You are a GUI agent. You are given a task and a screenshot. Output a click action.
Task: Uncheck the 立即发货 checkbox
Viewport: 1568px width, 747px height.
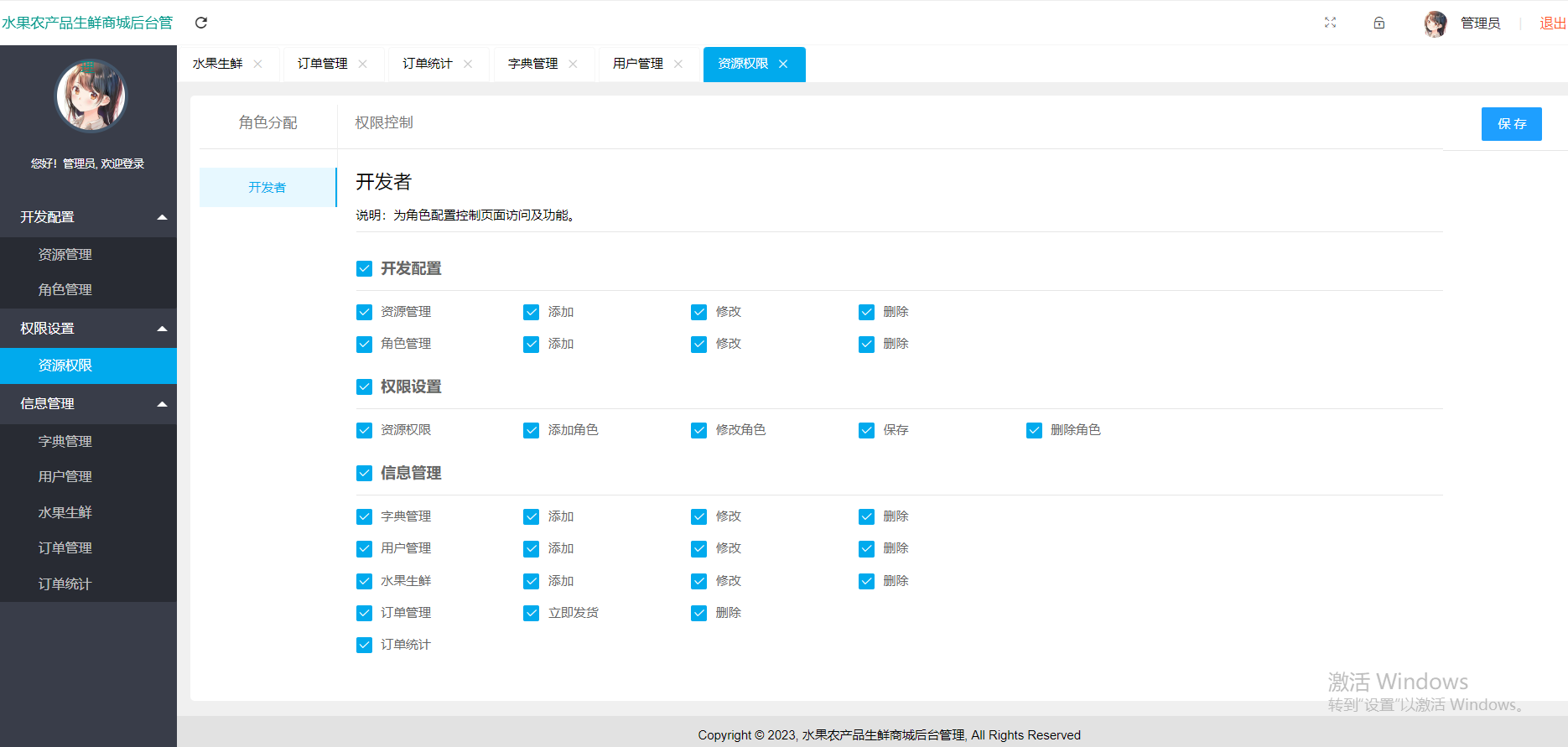click(531, 613)
